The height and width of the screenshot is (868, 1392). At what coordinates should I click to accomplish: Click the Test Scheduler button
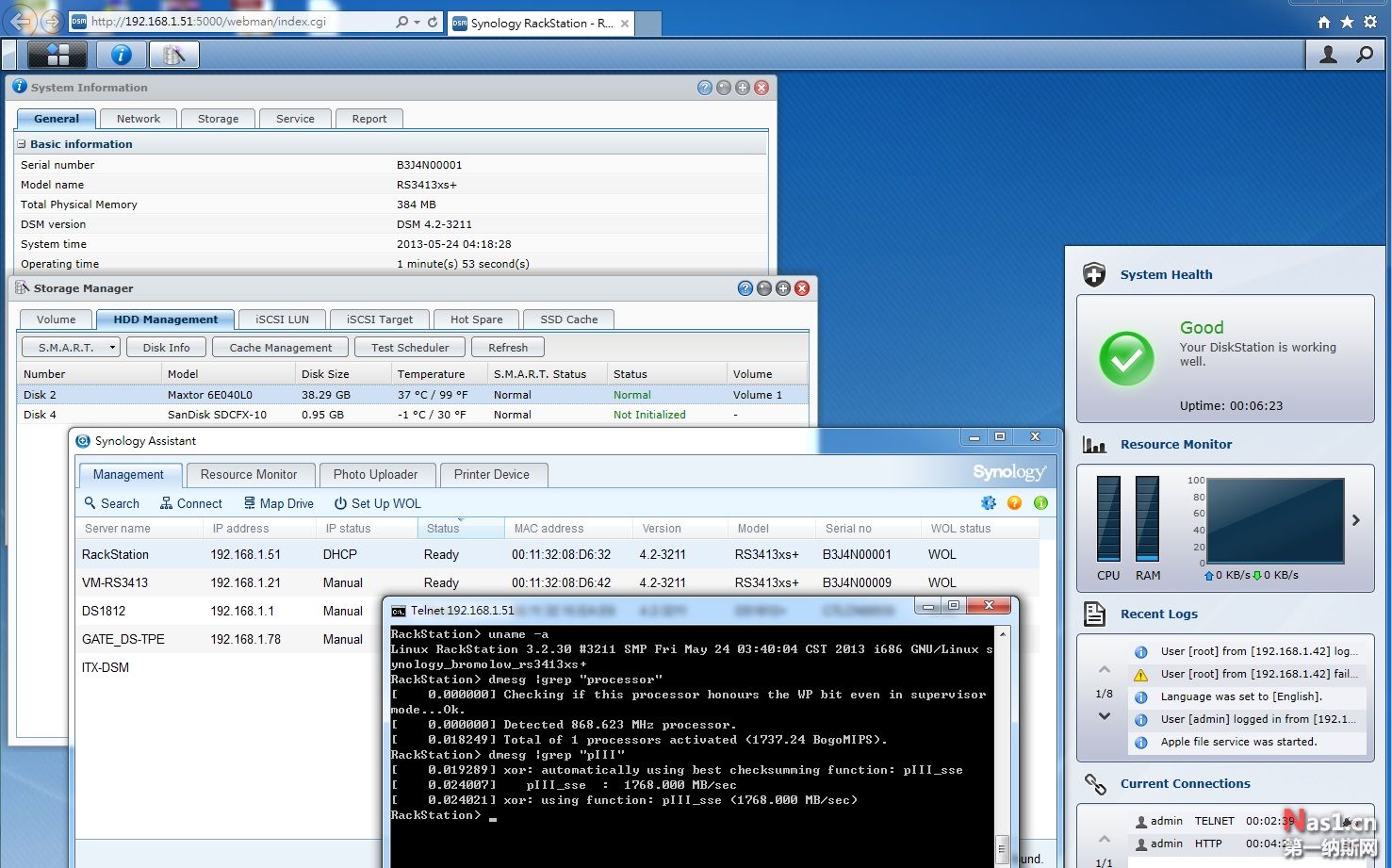[410, 348]
